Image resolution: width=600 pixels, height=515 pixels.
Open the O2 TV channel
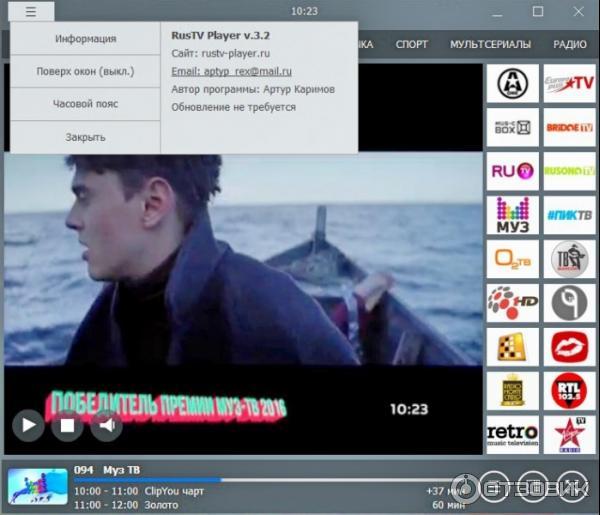512,259
